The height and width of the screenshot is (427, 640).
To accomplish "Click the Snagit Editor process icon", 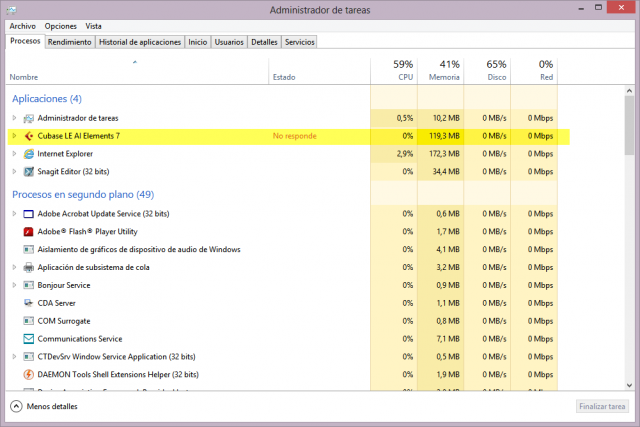I will (29, 172).
